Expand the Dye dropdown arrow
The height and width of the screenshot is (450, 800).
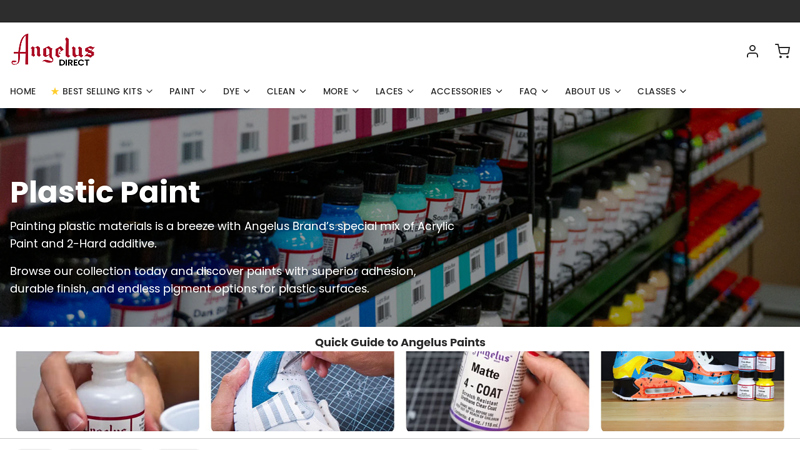[247, 91]
